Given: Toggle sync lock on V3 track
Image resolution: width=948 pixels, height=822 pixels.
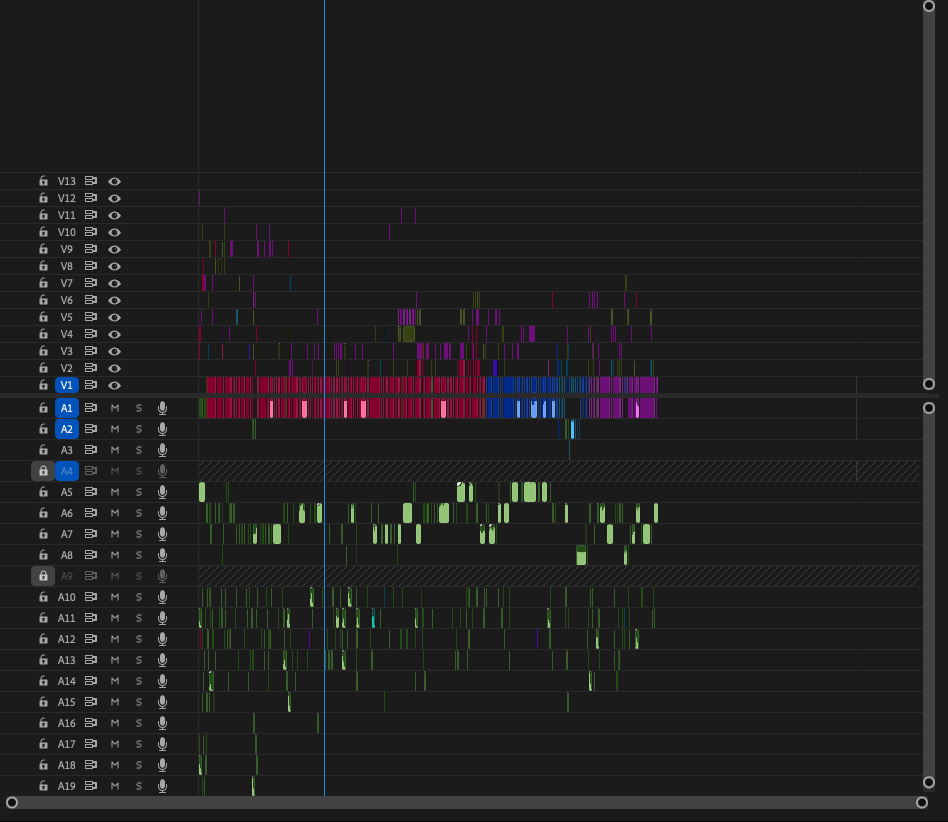Looking at the screenshot, I should (91, 351).
